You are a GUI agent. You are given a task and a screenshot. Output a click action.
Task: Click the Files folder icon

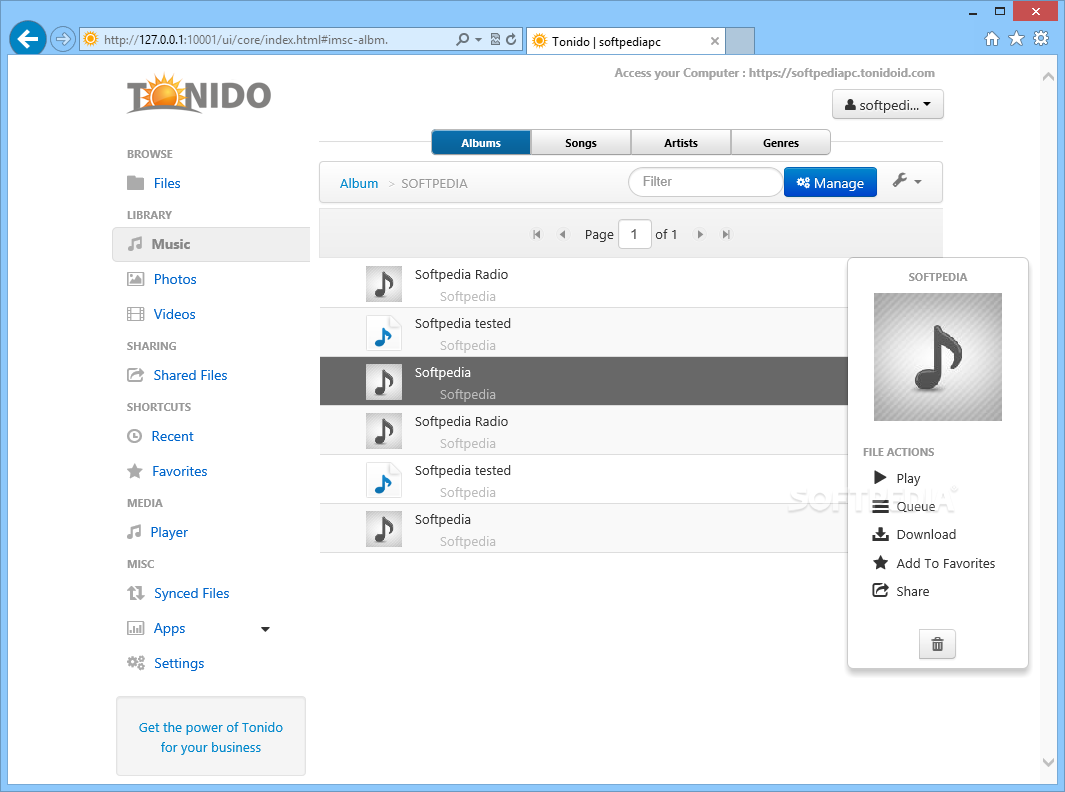coord(135,183)
